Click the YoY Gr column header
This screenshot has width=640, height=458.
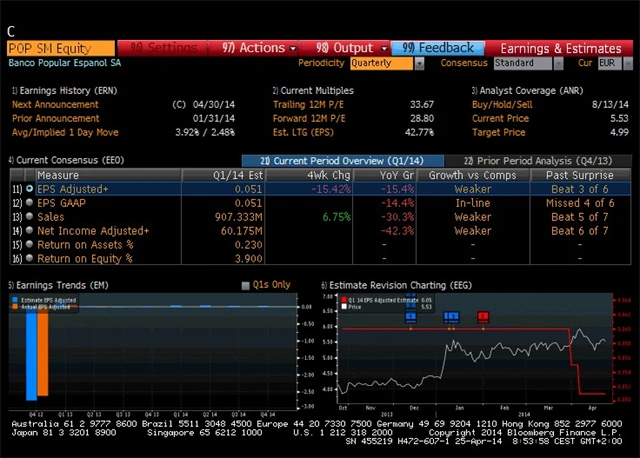point(384,175)
